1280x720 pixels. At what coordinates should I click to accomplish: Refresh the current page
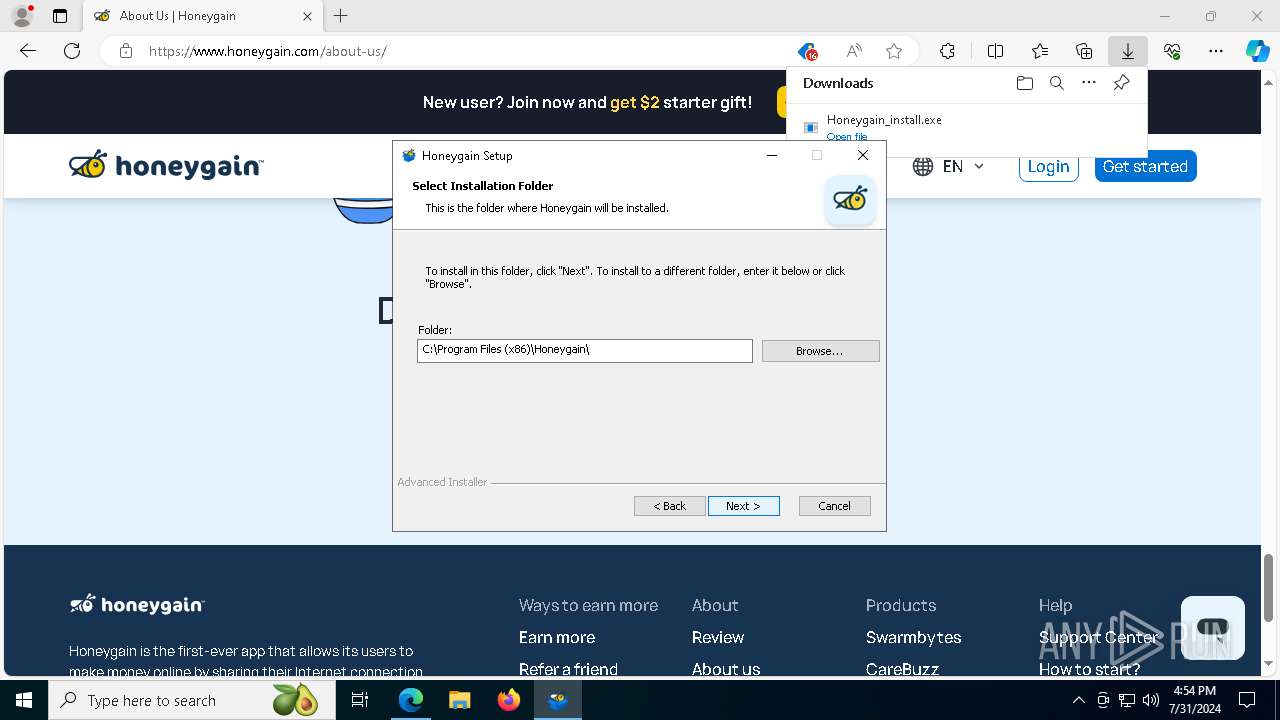coord(72,51)
